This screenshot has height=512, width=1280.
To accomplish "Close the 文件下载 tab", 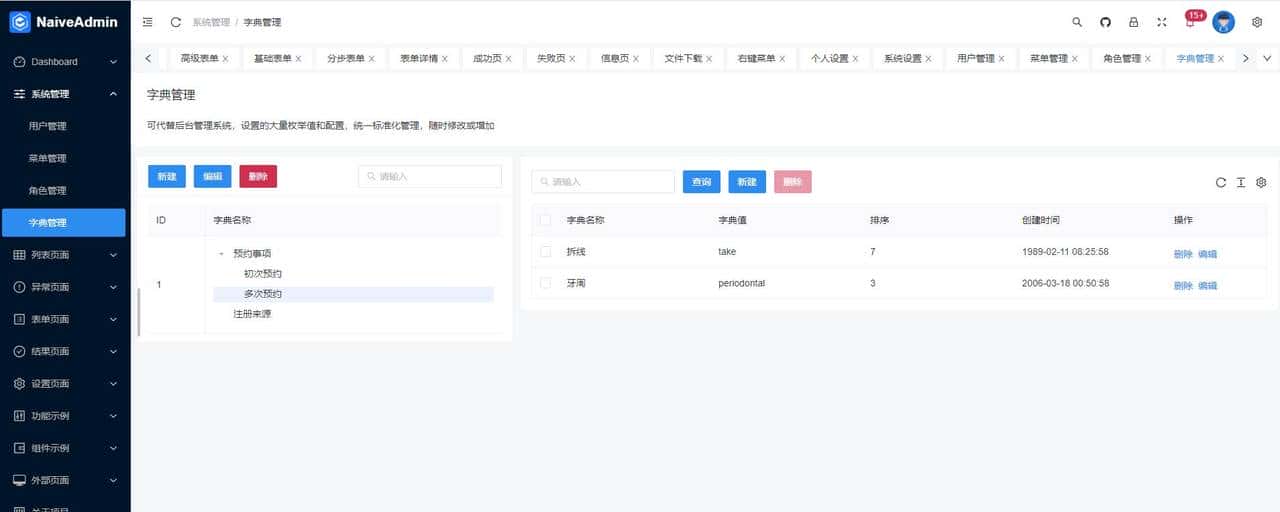I will (x=709, y=59).
